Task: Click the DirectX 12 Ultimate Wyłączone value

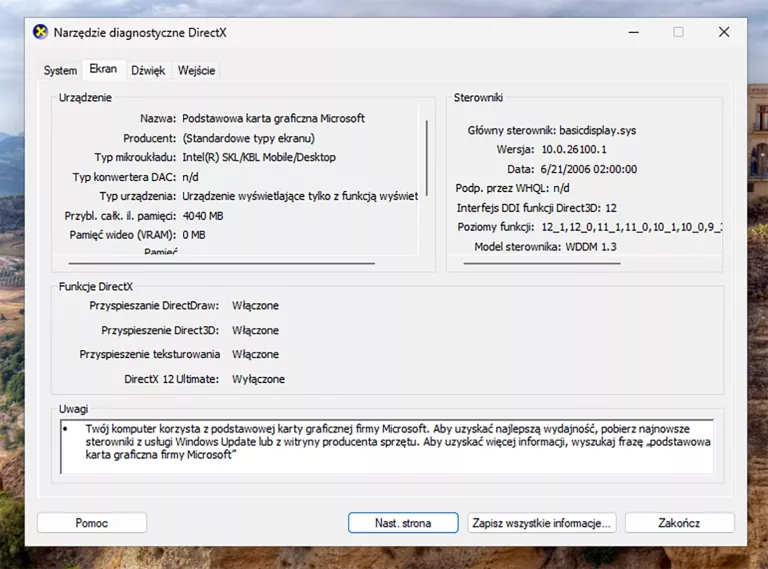Action: pos(258,379)
